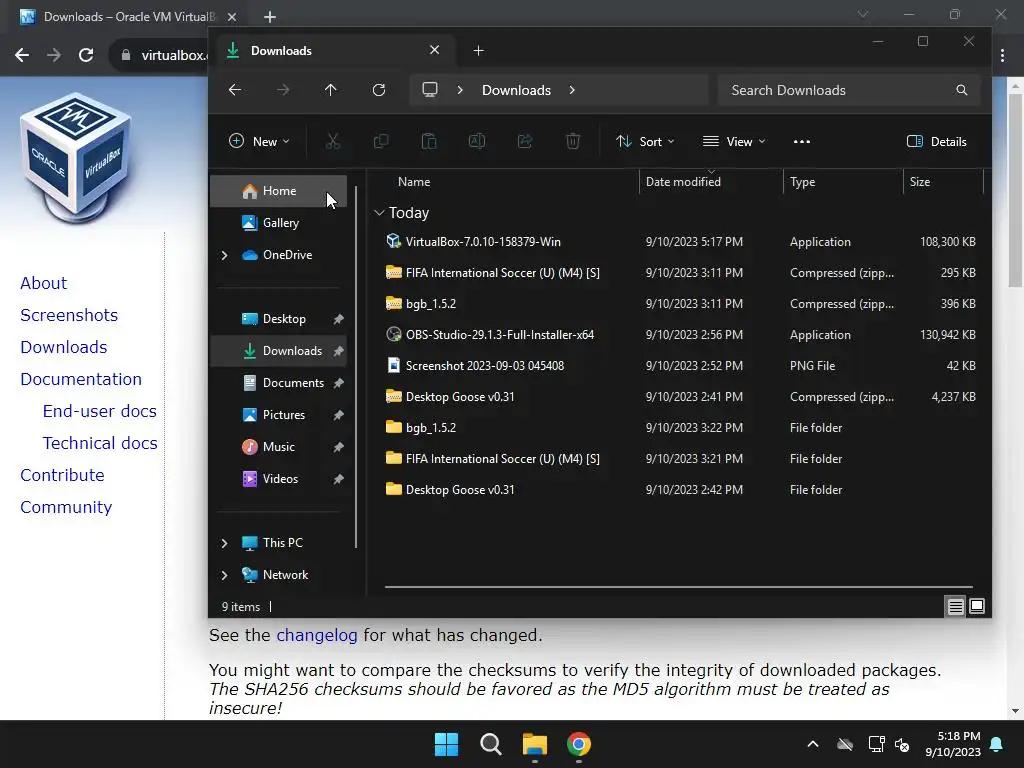1024x768 pixels.
Task: Open Screenshots link in VirtualBox sidebar
Action: (x=69, y=315)
